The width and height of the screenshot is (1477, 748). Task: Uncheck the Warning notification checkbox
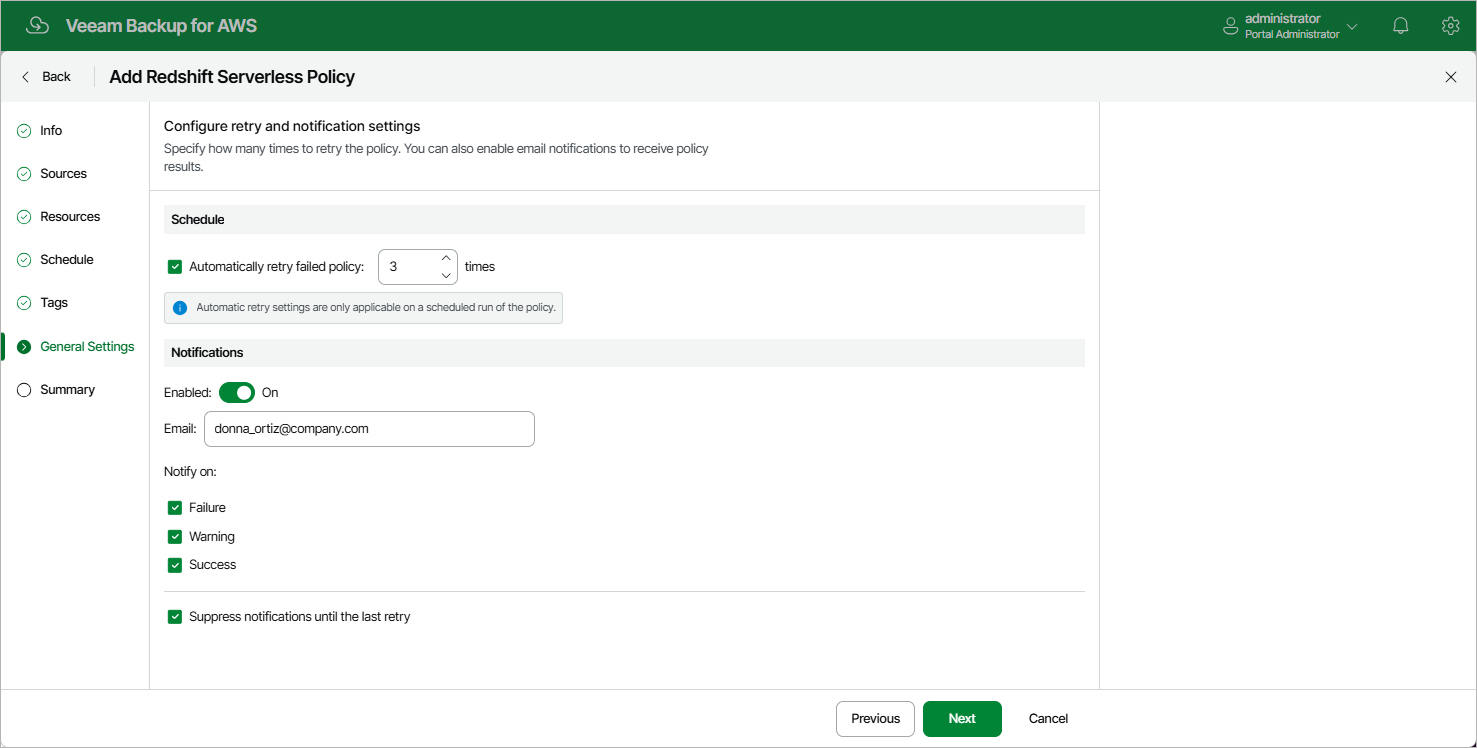[175, 537]
